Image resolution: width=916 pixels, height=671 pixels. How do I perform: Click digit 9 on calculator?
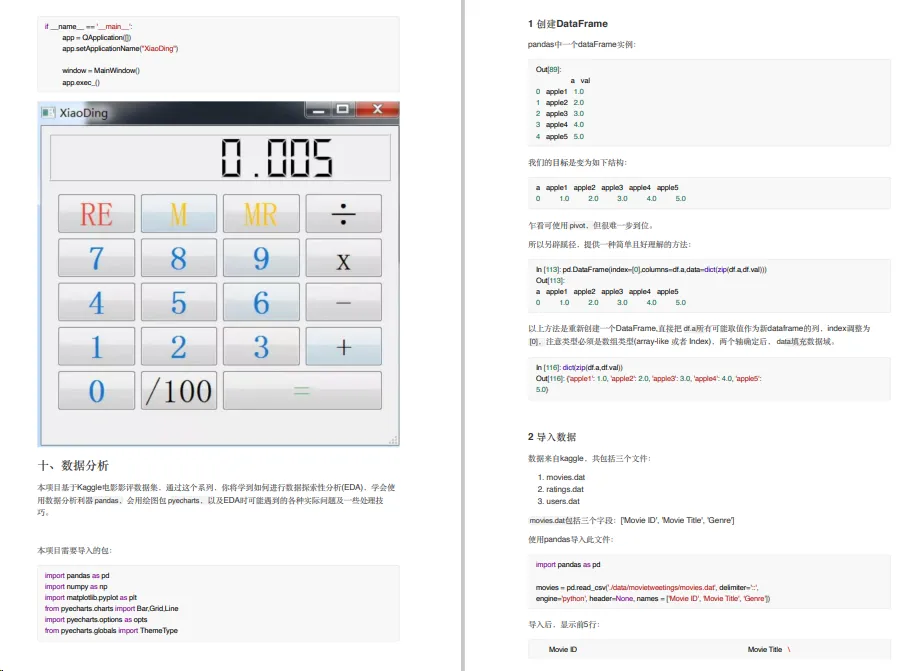point(261,258)
